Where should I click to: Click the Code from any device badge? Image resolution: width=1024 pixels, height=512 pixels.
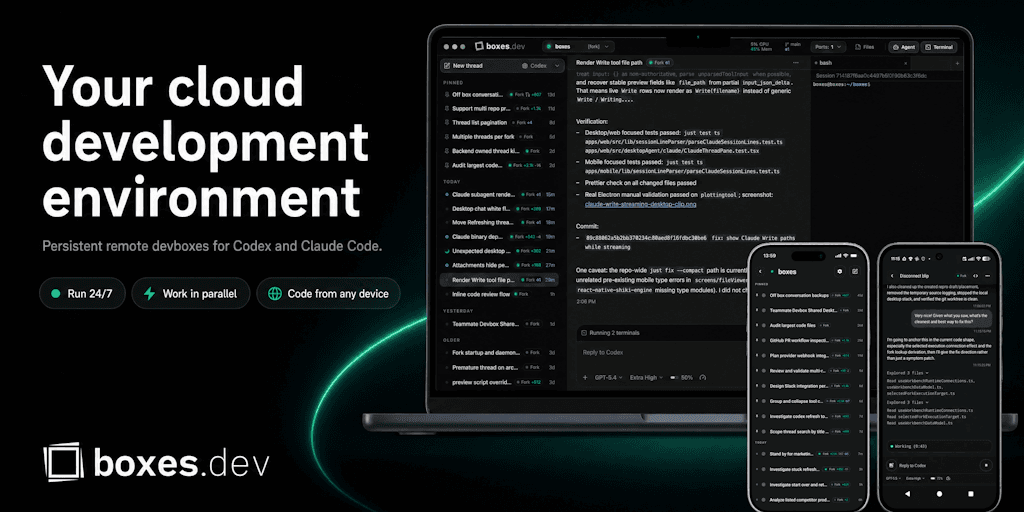coord(328,294)
